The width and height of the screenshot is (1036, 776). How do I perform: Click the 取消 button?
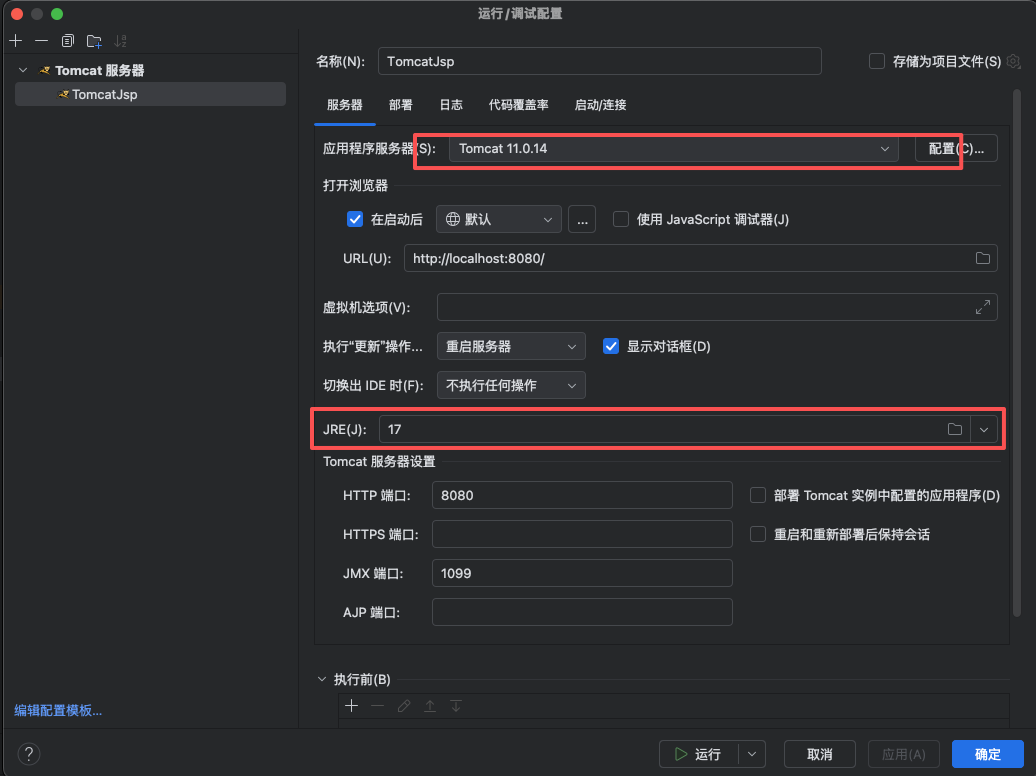pos(820,754)
